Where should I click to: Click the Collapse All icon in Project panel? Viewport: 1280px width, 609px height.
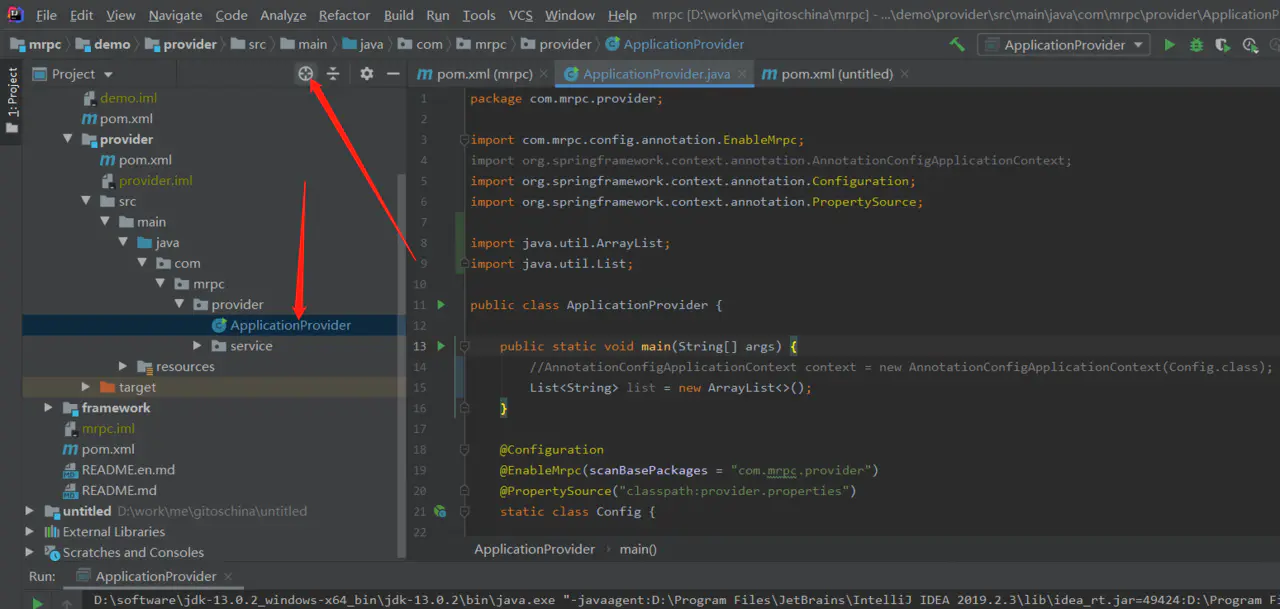[x=333, y=74]
